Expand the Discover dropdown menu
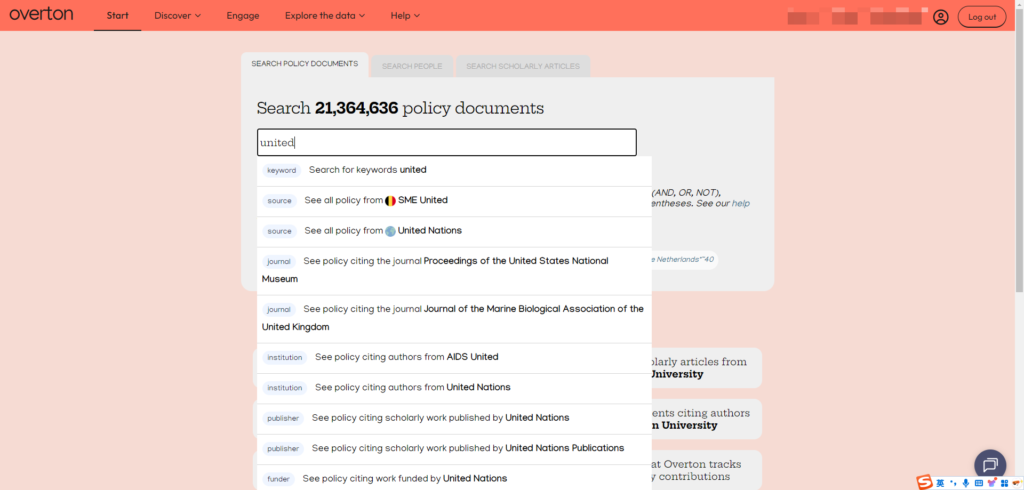Screen dimensions: 1024x490 177,16
